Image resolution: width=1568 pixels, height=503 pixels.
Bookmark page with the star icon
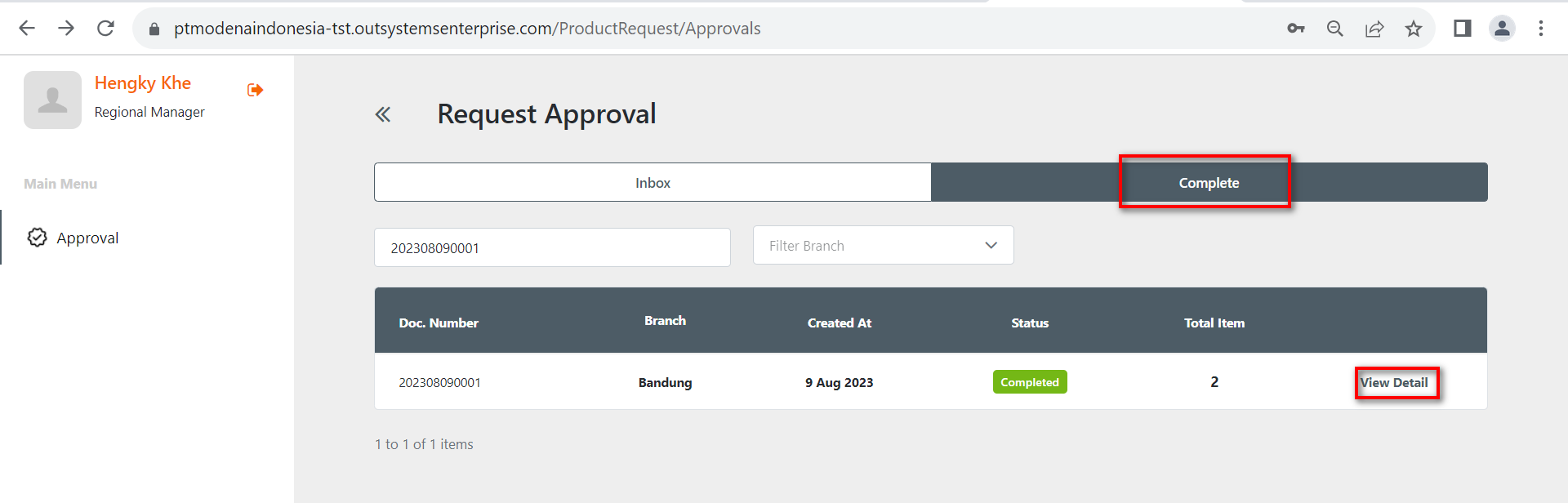click(x=1414, y=29)
